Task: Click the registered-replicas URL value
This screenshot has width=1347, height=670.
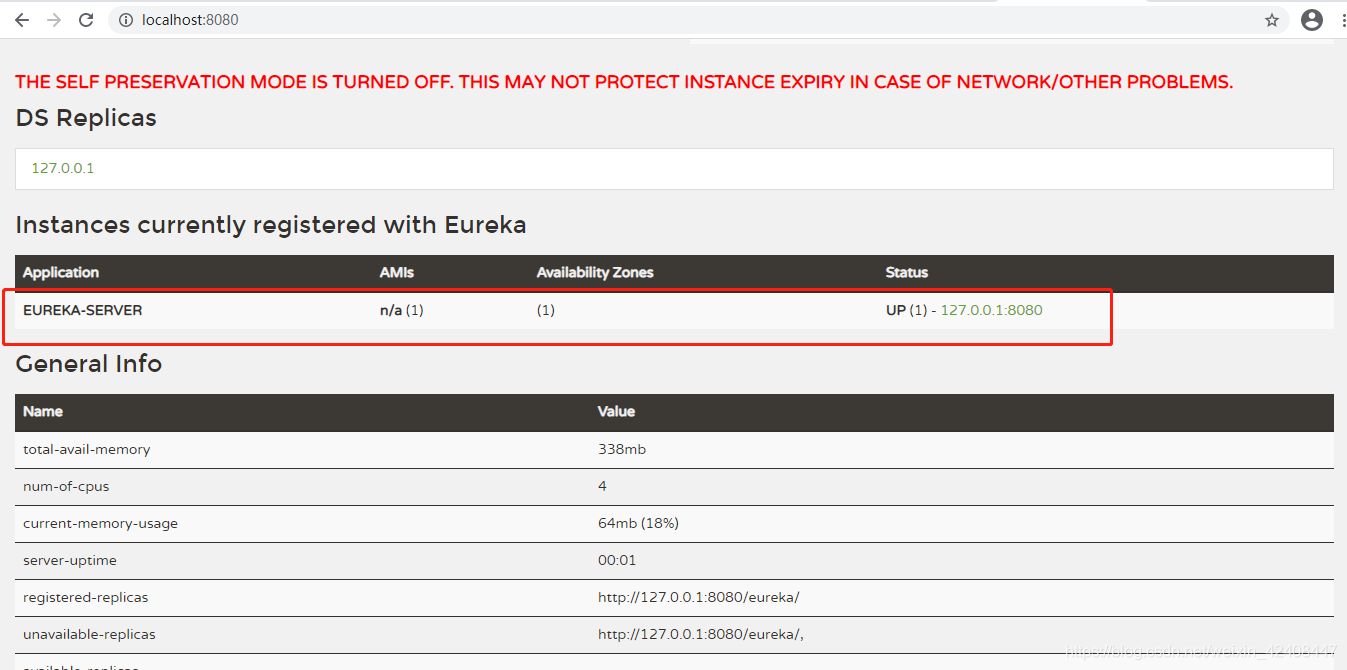Action: click(x=698, y=597)
